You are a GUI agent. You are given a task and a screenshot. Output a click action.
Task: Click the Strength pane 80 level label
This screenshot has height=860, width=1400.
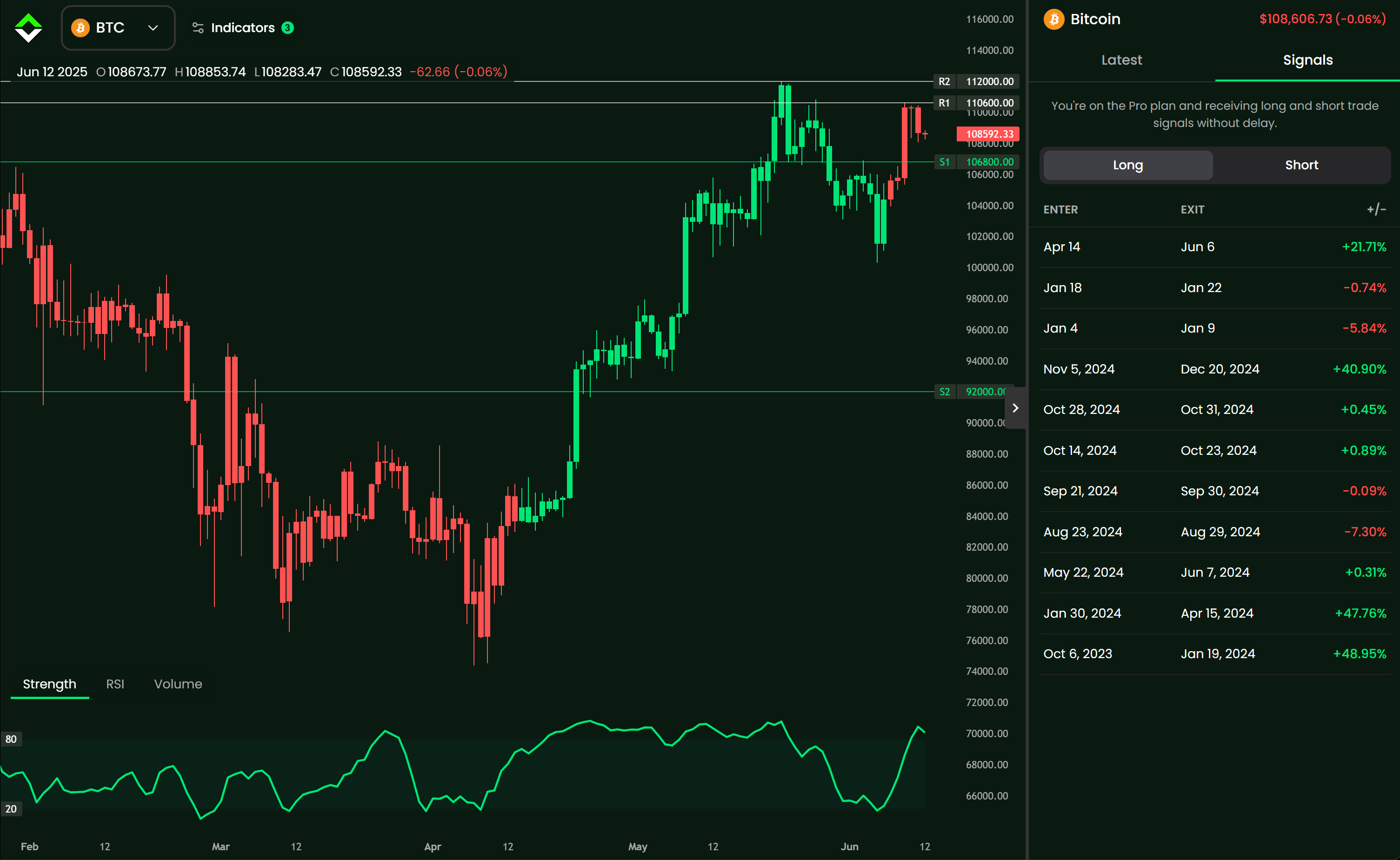11,739
